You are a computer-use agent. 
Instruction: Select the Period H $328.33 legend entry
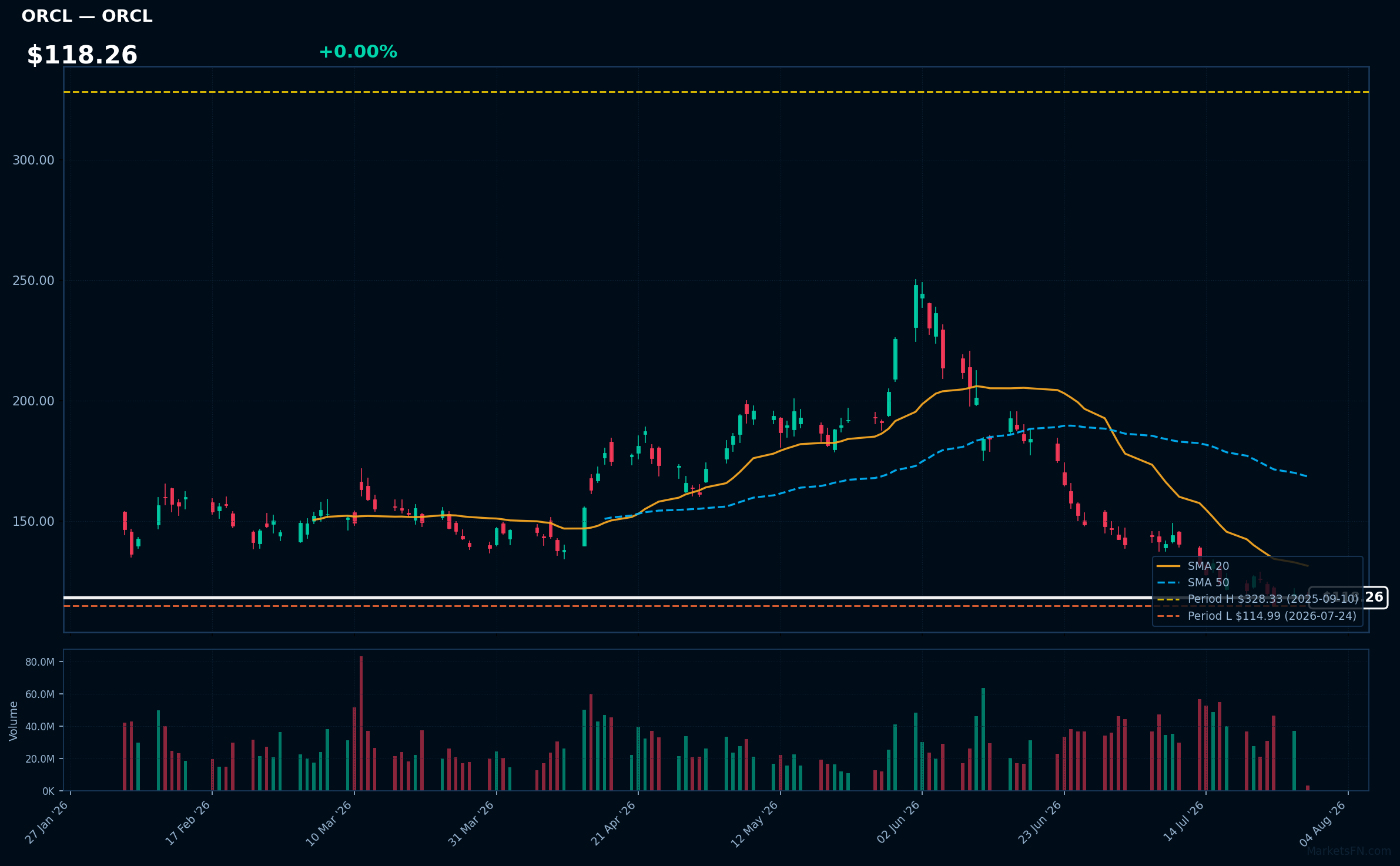pyautogui.click(x=1258, y=599)
